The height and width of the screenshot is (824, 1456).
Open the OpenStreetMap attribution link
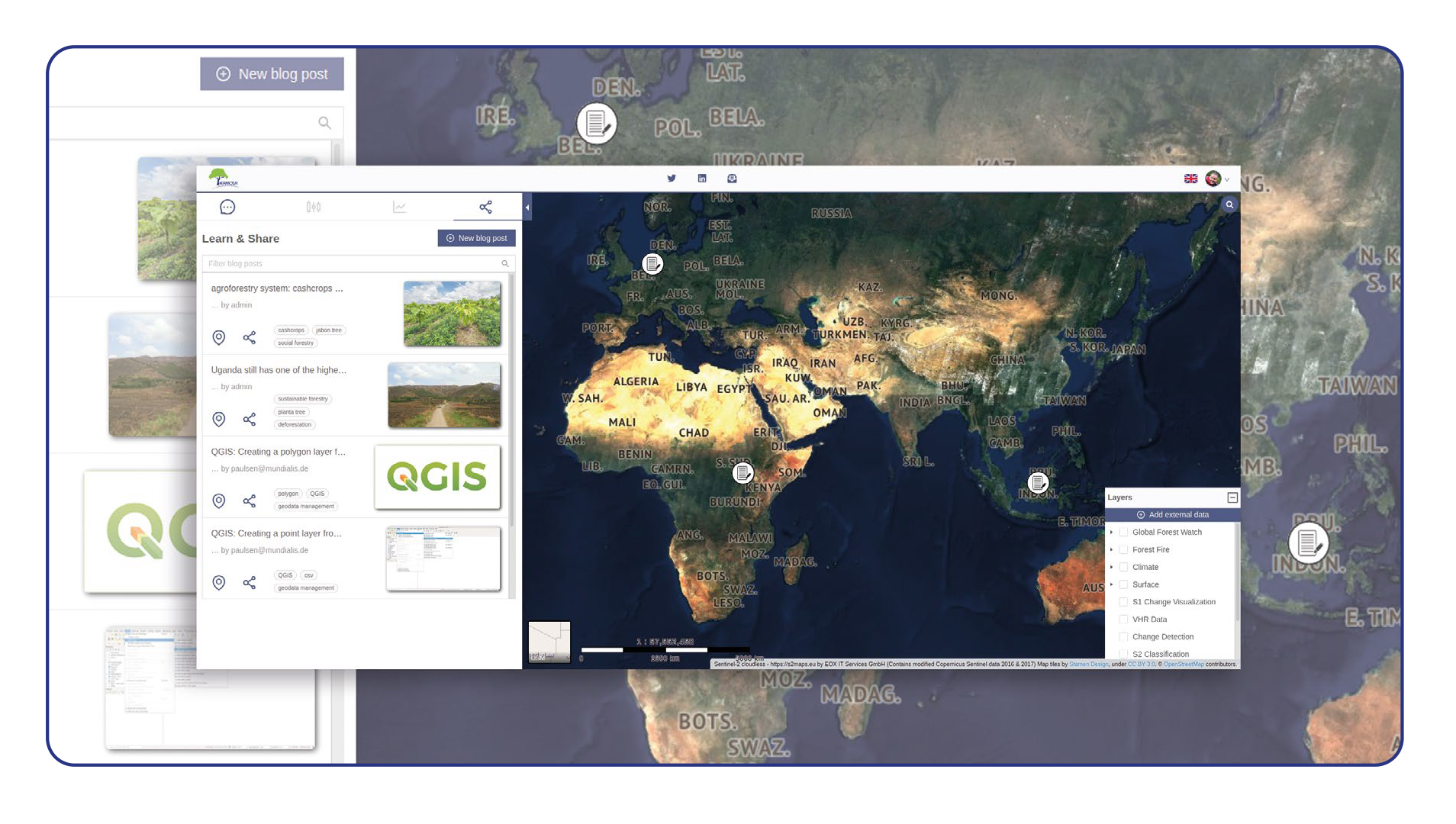click(1184, 665)
